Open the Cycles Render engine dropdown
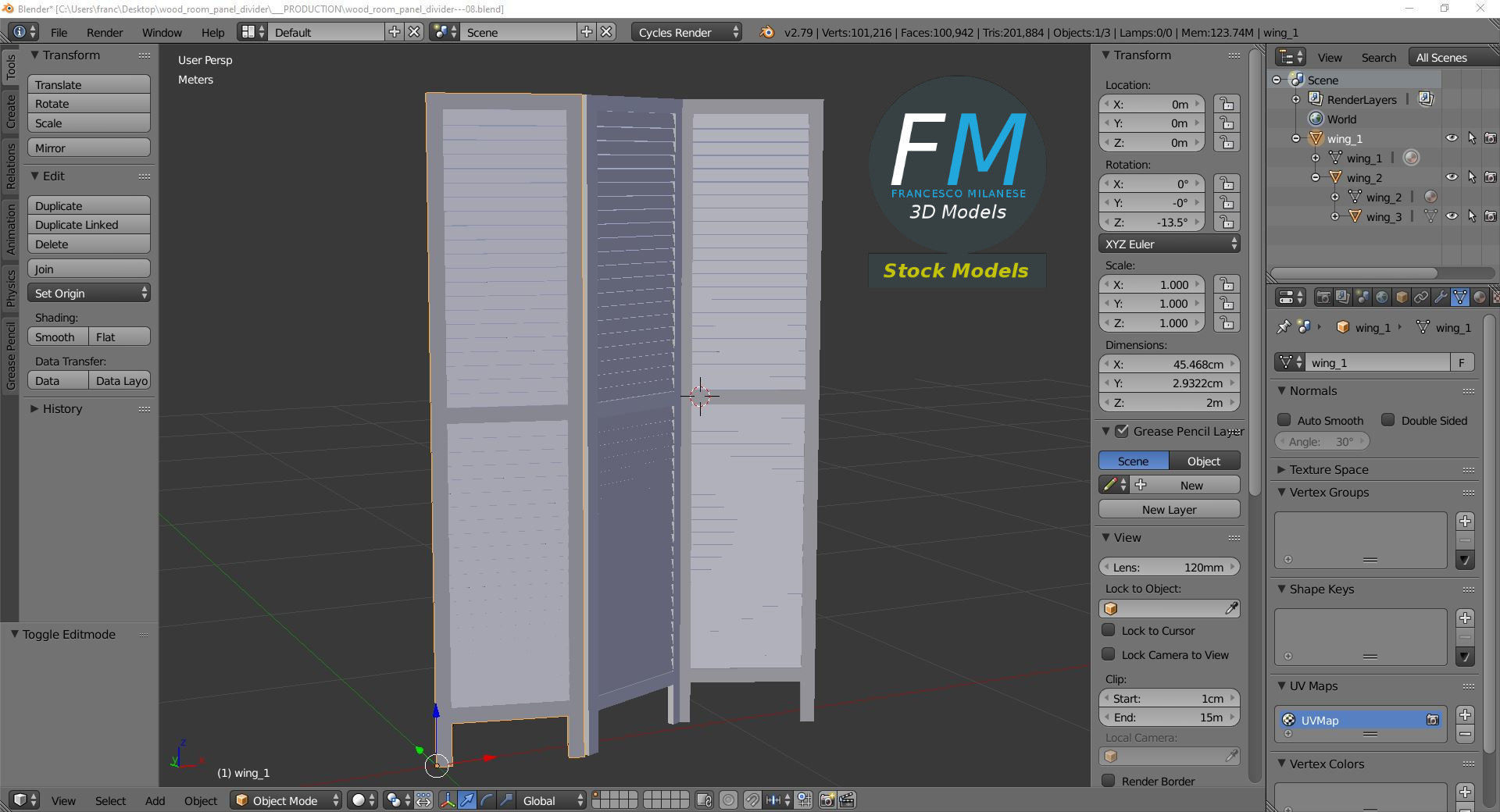 [686, 32]
